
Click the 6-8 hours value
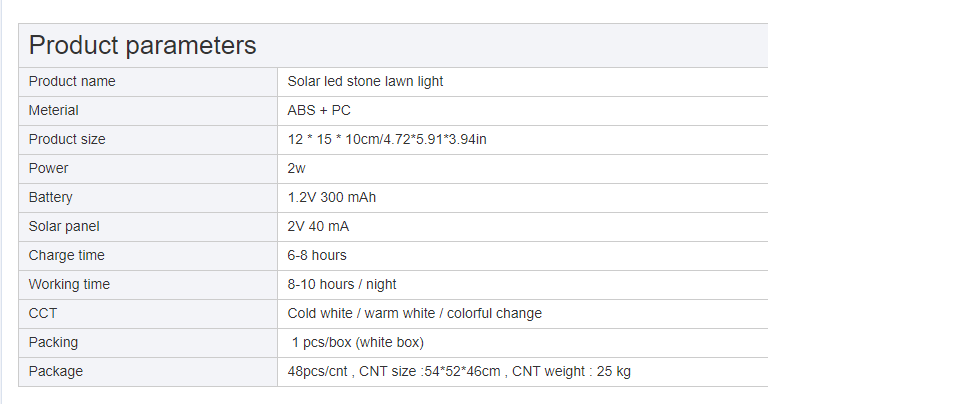[317, 255]
